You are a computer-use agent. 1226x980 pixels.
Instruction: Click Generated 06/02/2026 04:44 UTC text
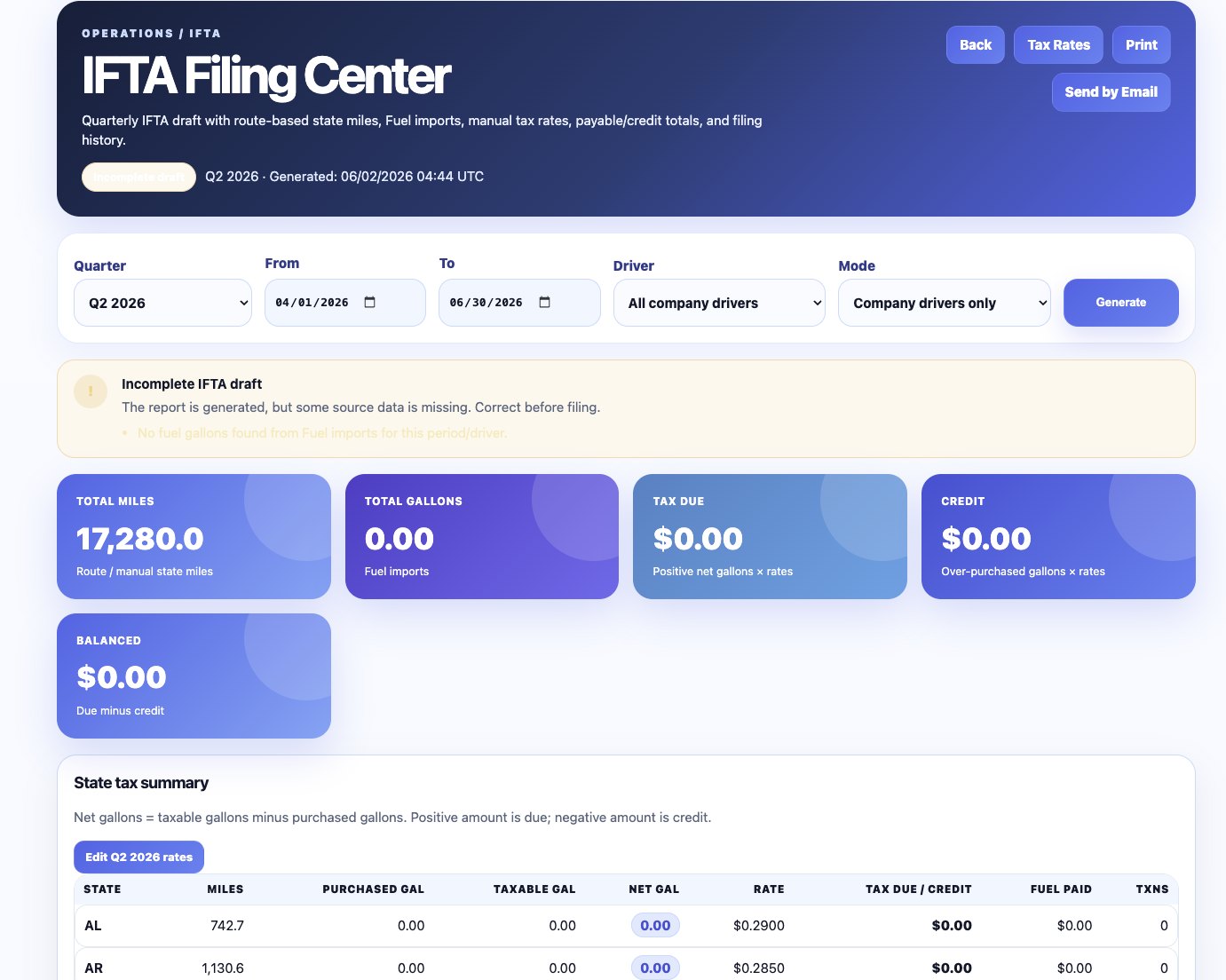[376, 176]
